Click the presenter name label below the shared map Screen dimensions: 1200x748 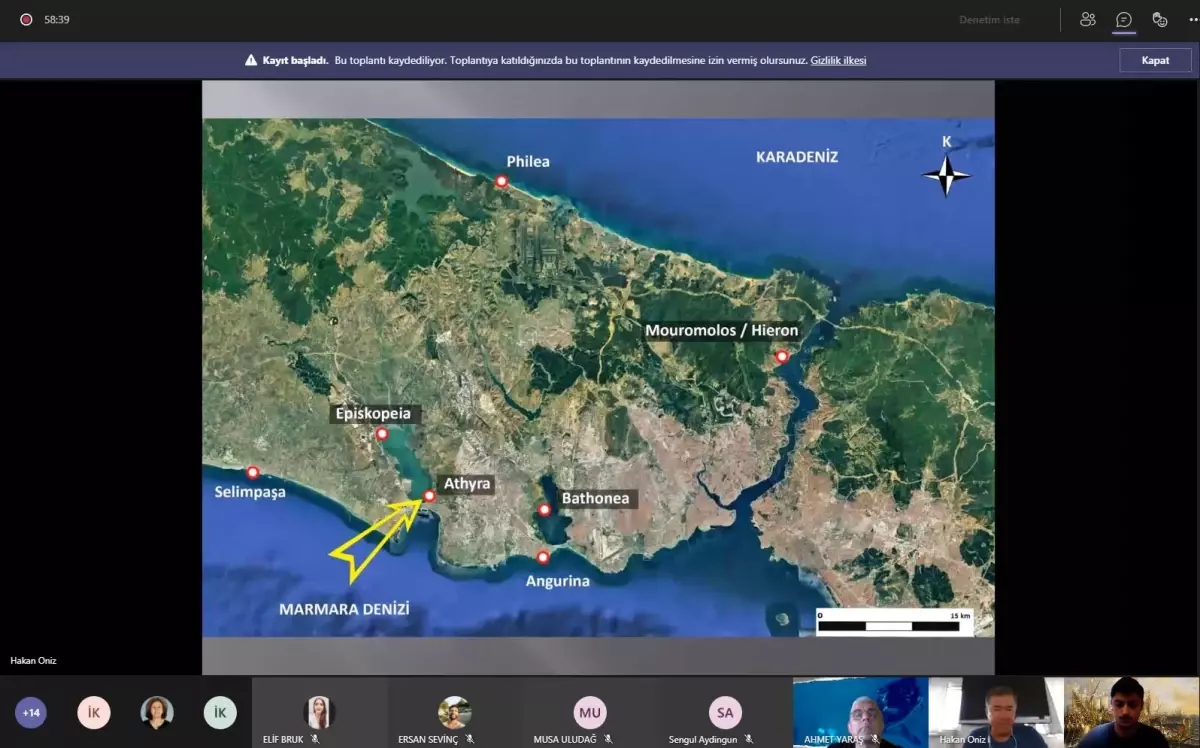[x=33, y=660]
